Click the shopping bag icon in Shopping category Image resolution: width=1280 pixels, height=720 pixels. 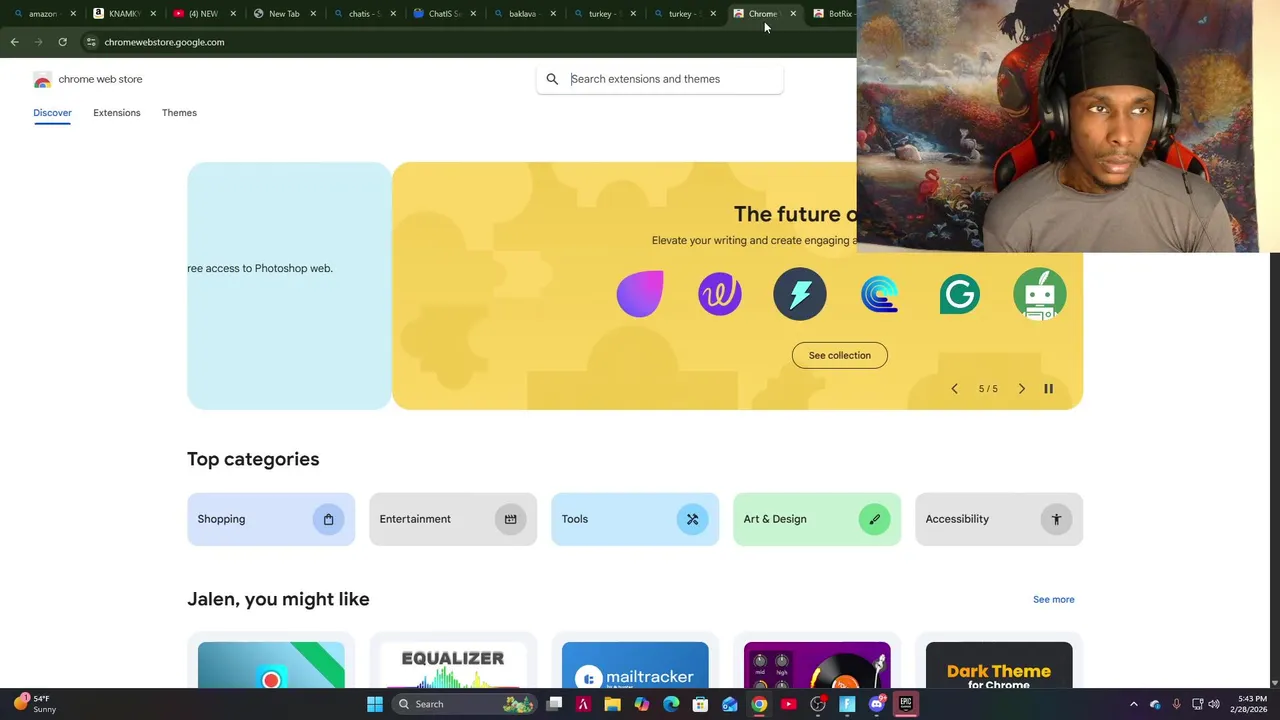click(x=328, y=519)
